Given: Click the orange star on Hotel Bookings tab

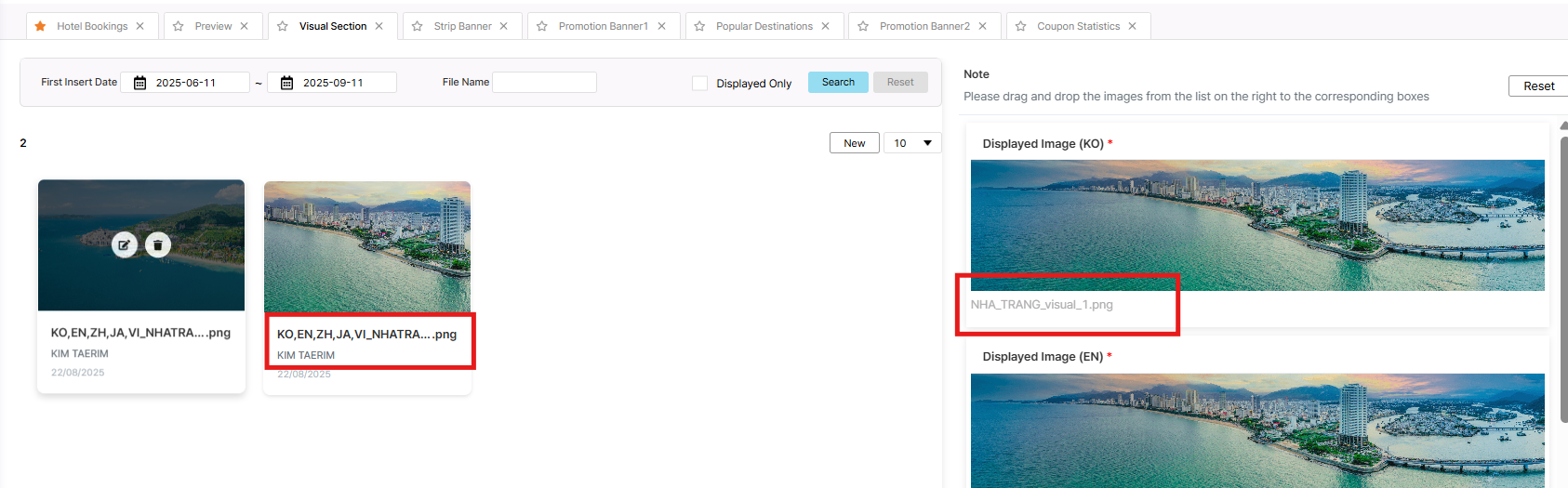Looking at the screenshot, I should (40, 26).
